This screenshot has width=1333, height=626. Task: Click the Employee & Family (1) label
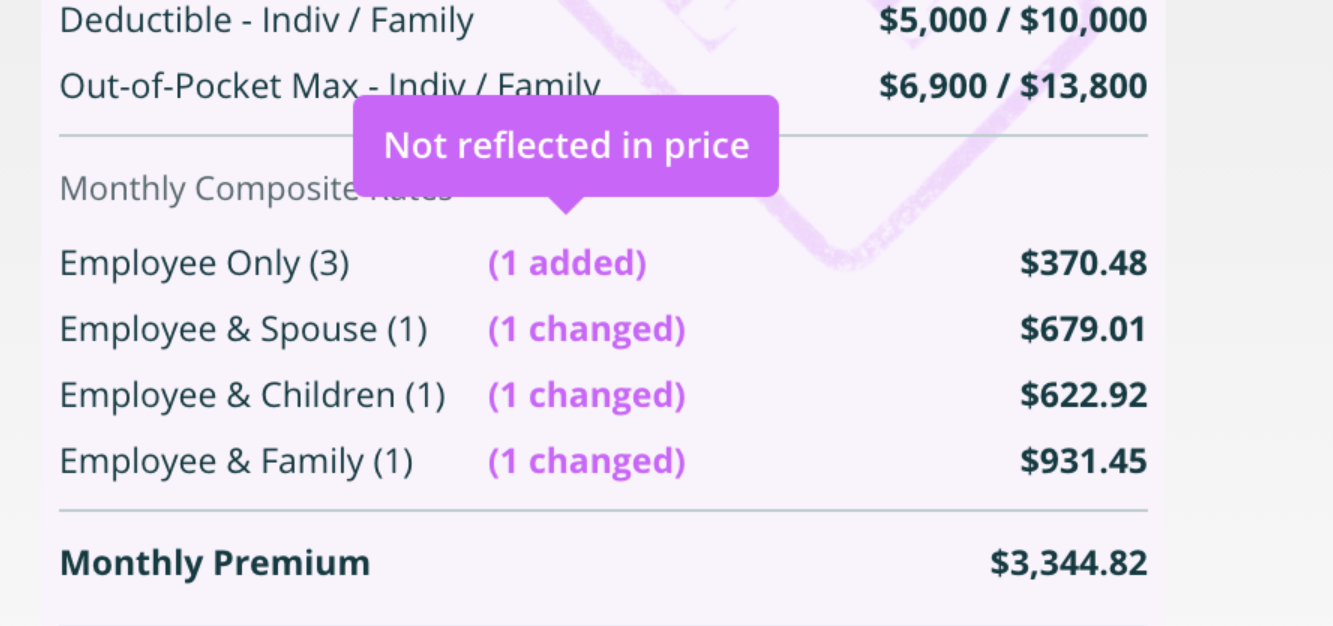click(236, 462)
